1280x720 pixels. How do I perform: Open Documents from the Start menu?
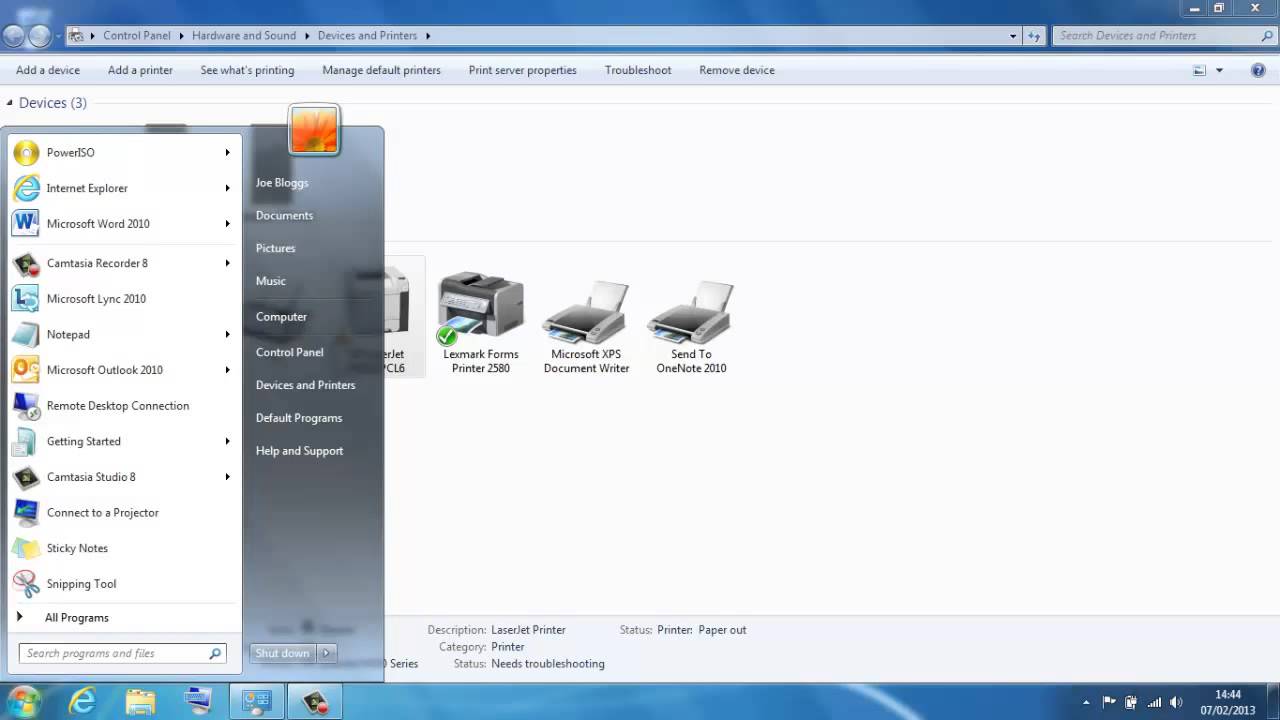click(284, 216)
